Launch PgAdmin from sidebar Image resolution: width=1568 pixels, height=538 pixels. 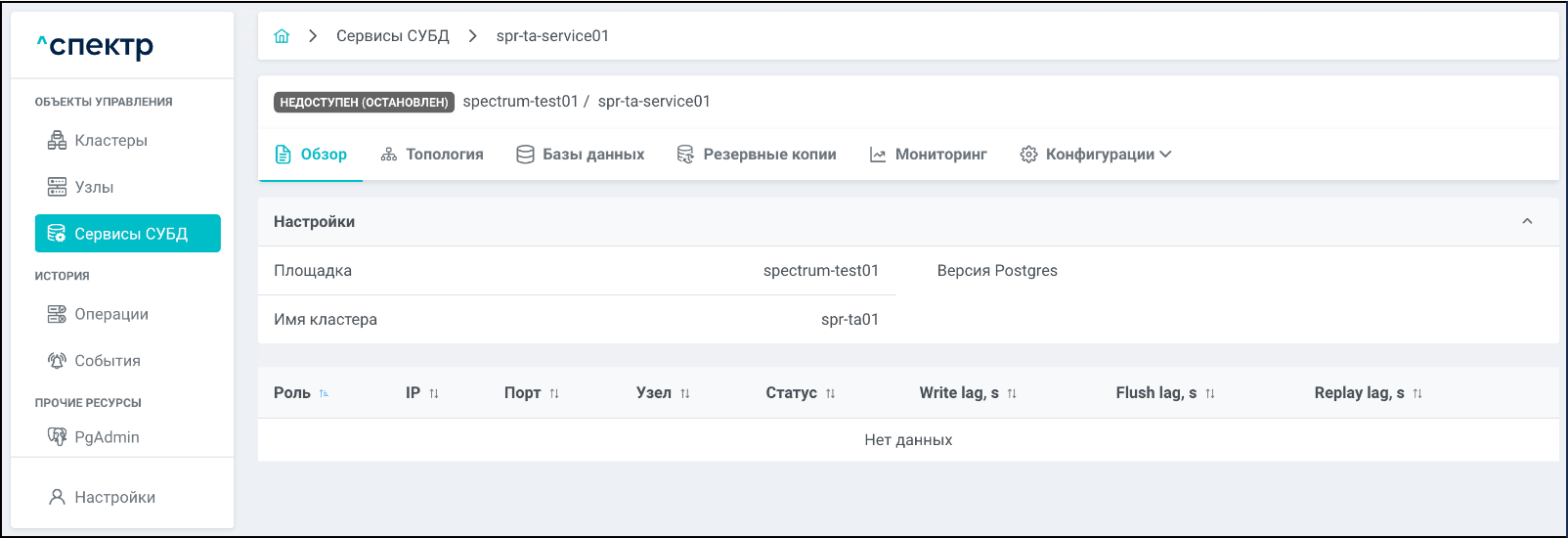point(107,437)
